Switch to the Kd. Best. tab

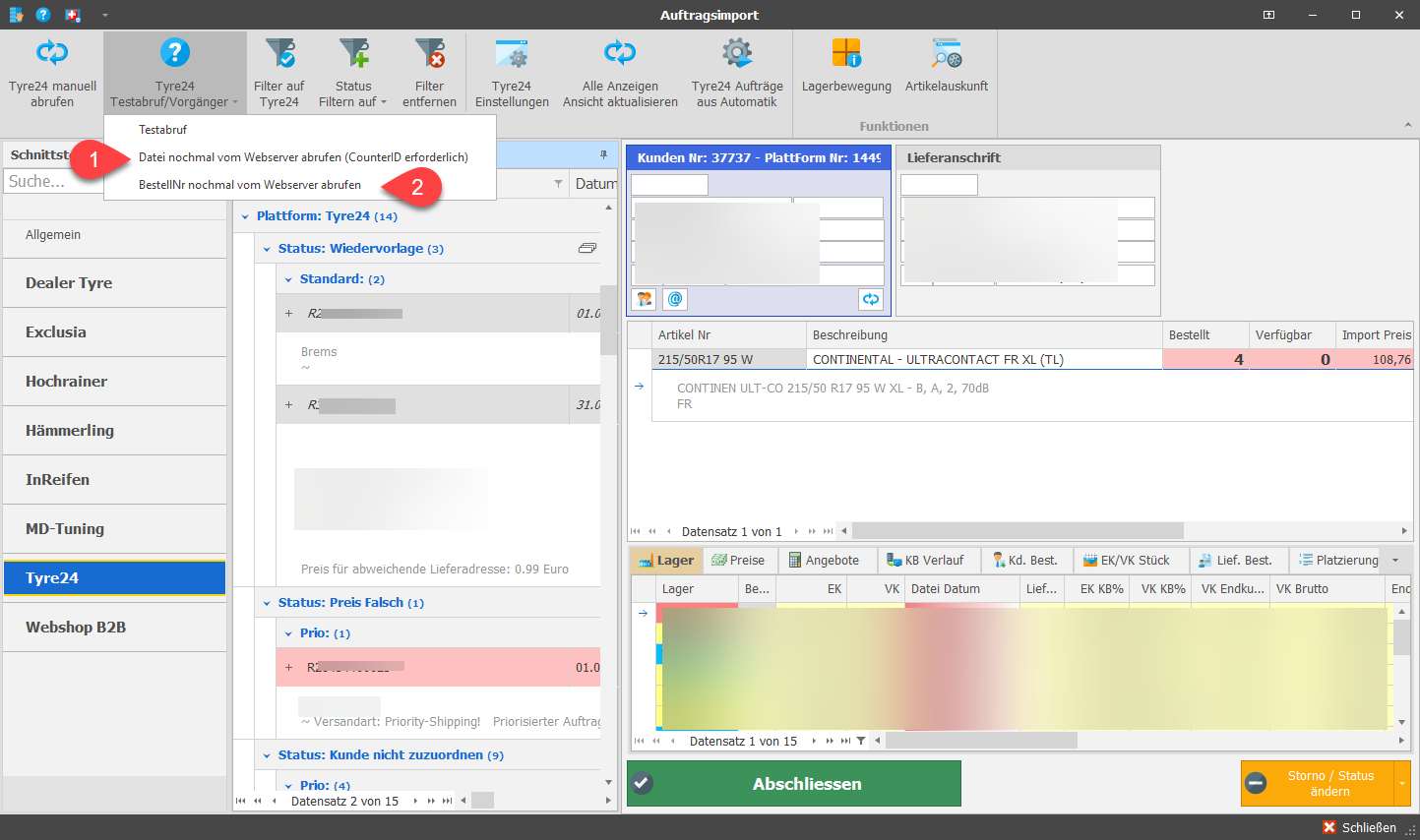click(1025, 561)
